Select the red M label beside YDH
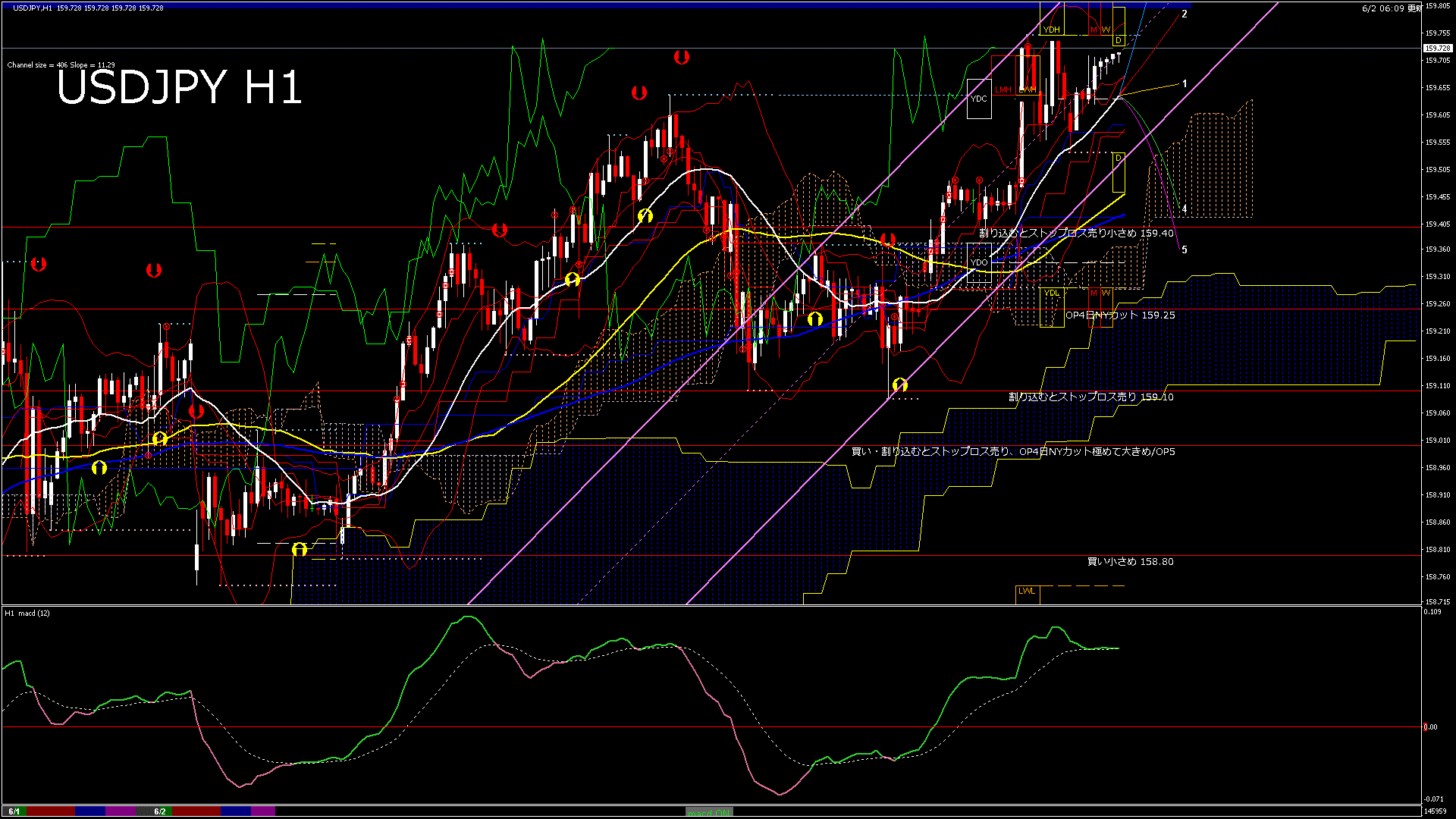1456x819 pixels. tap(1094, 30)
